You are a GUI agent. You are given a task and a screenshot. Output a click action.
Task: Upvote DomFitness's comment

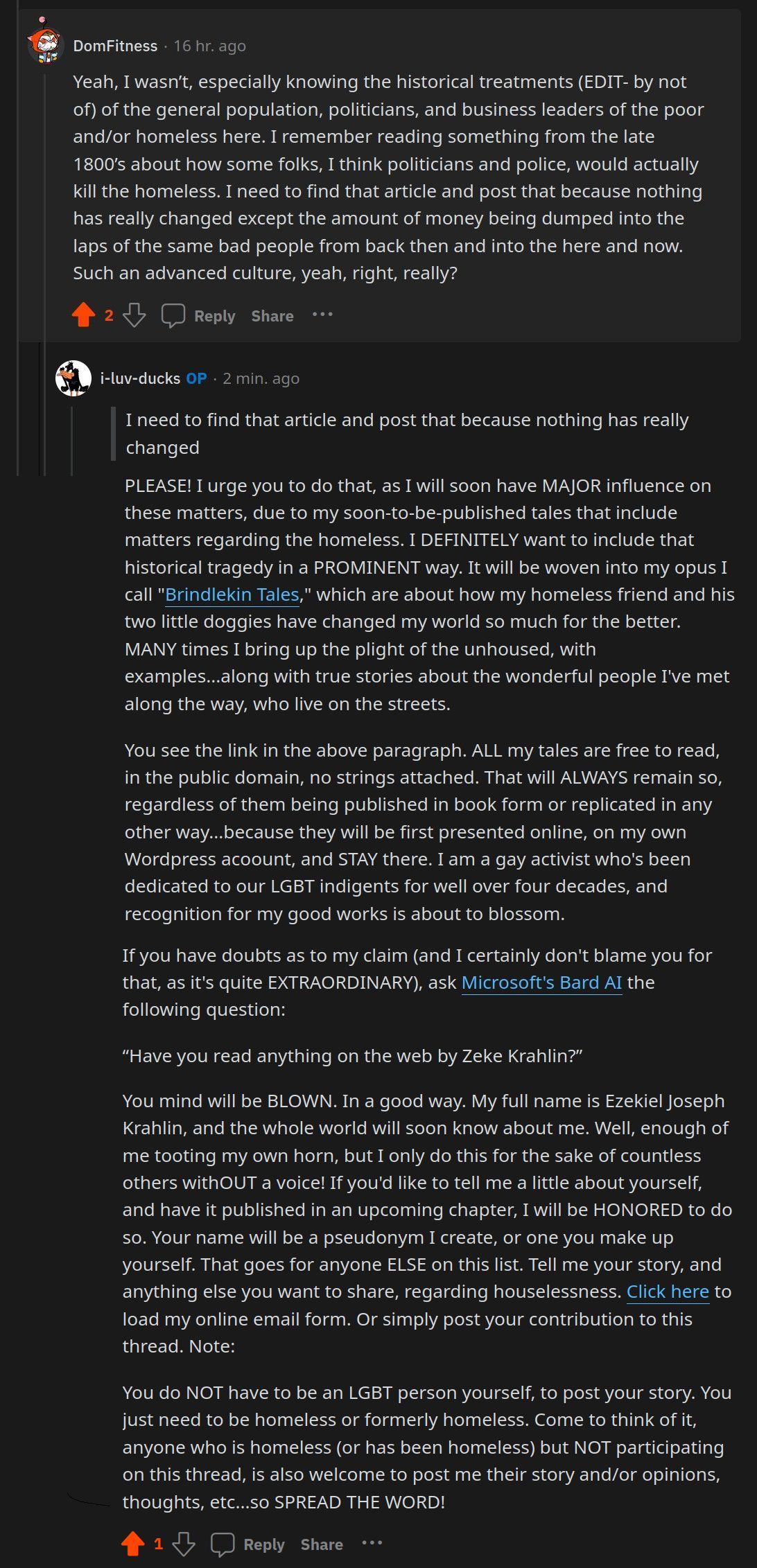point(83,315)
